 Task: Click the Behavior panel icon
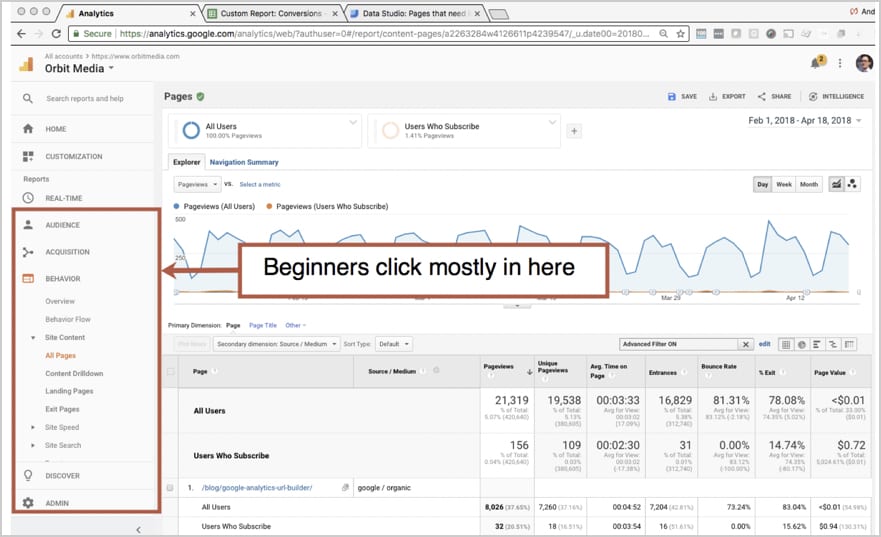pos(28,279)
